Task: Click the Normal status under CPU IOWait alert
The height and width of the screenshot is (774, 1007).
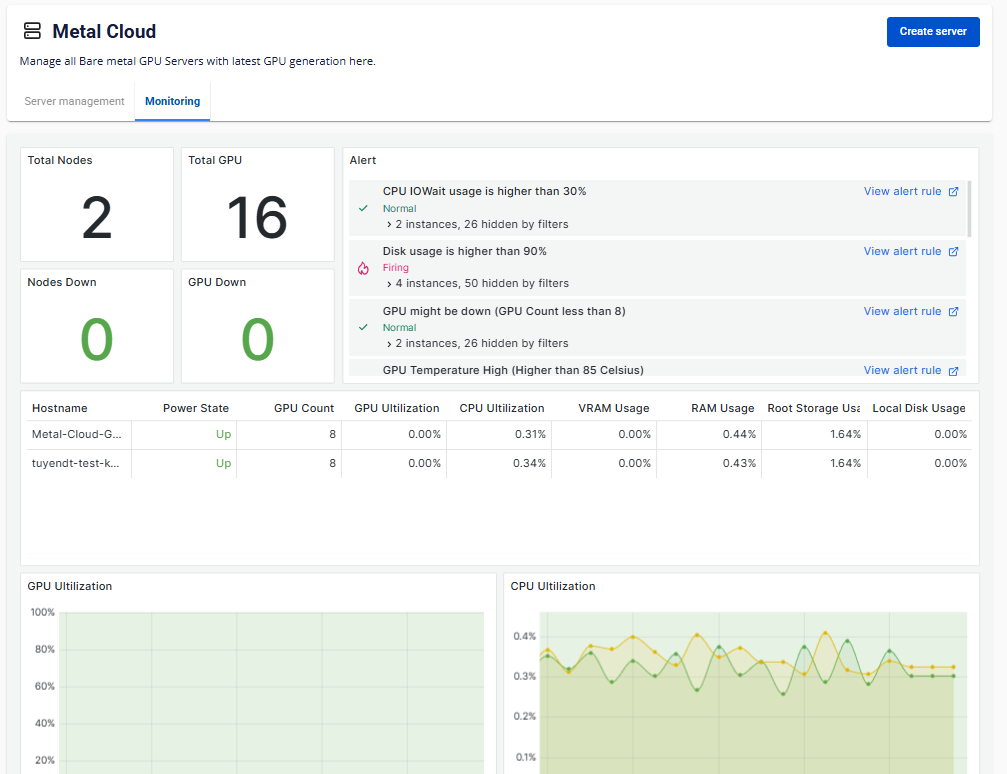Action: coord(399,208)
